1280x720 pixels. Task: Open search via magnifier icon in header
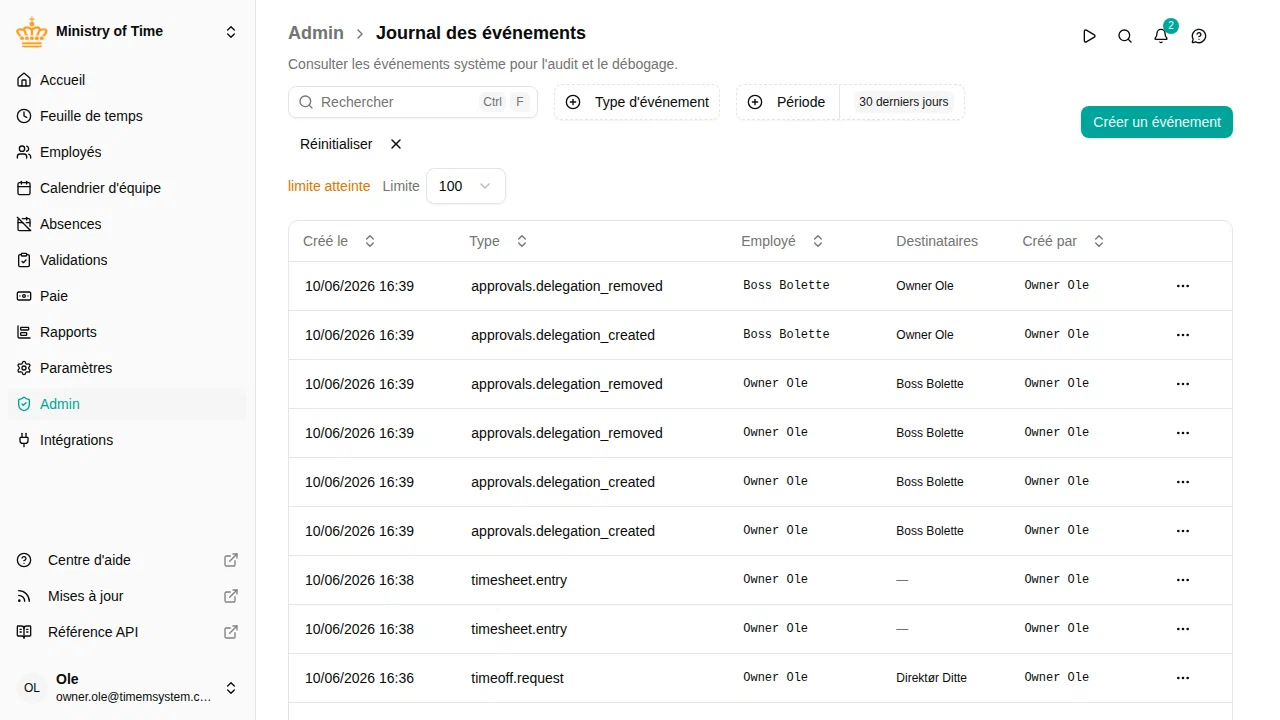coord(1125,36)
